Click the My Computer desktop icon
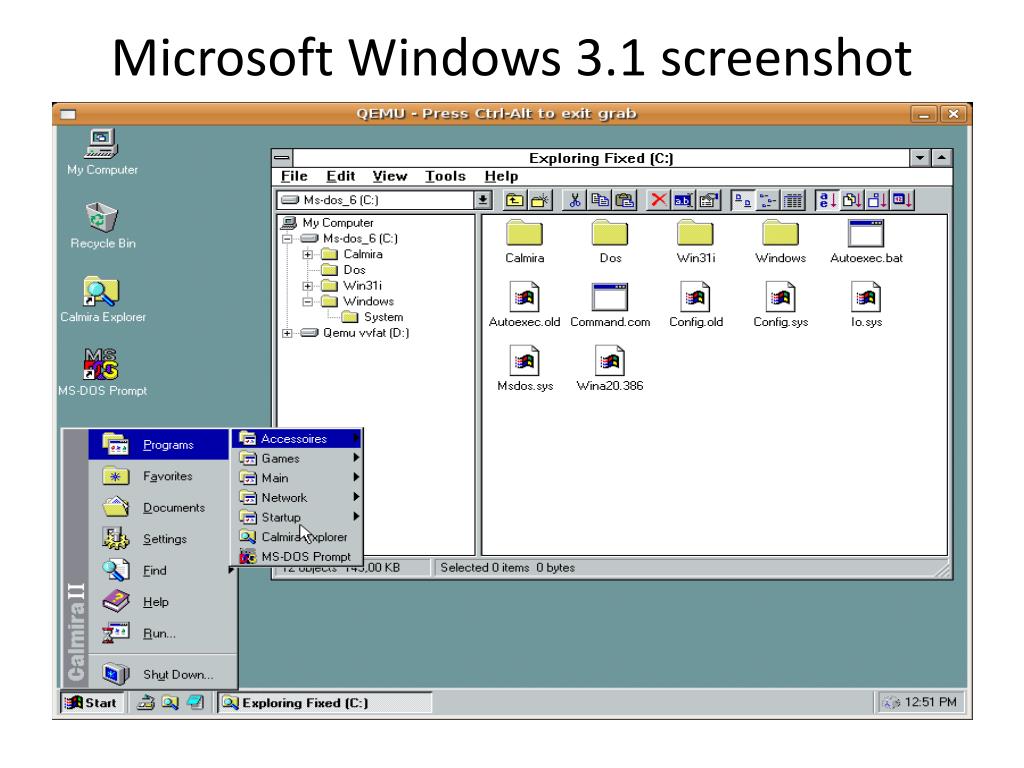 click(x=102, y=152)
